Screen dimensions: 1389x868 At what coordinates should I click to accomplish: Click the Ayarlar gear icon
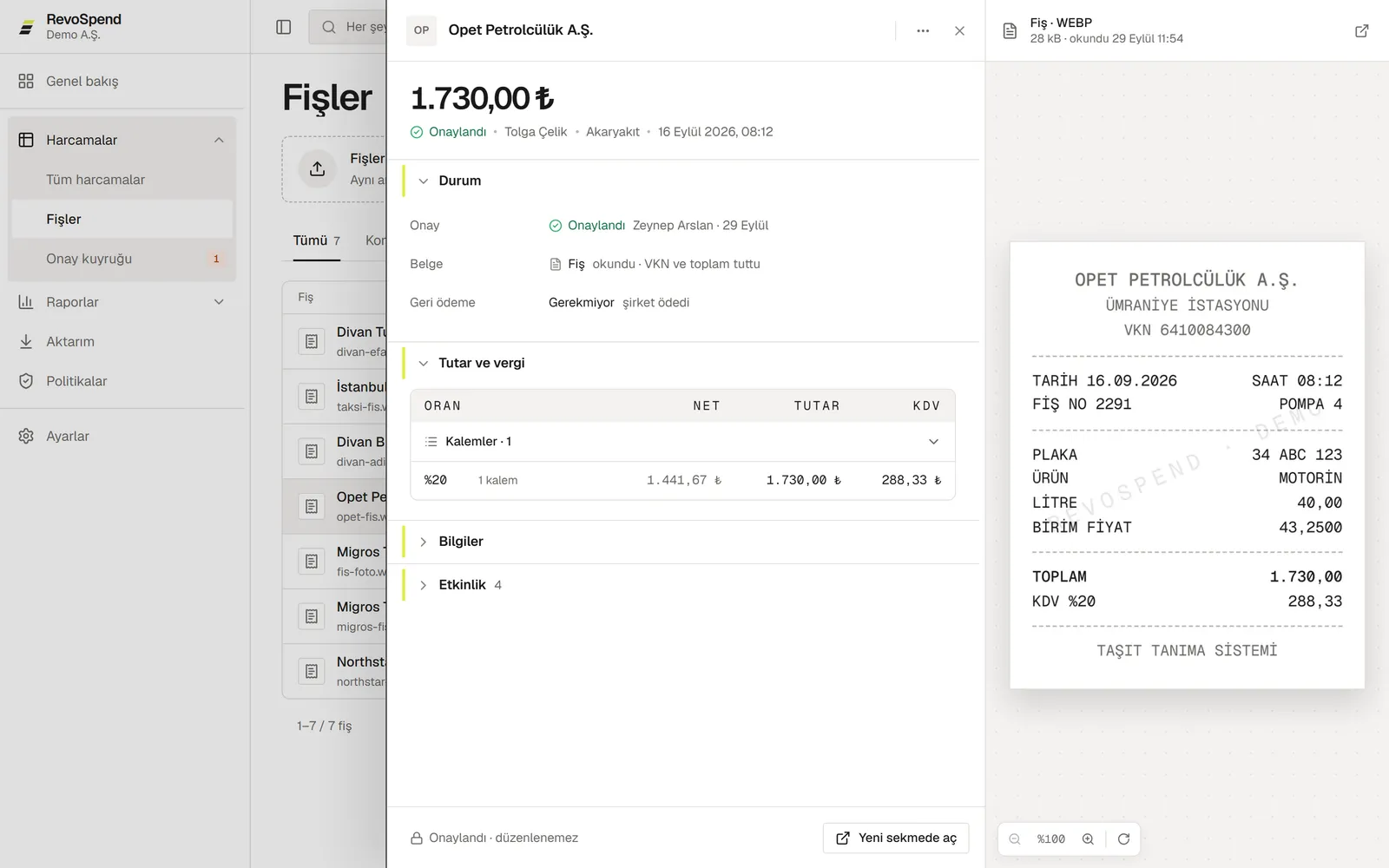(x=26, y=436)
